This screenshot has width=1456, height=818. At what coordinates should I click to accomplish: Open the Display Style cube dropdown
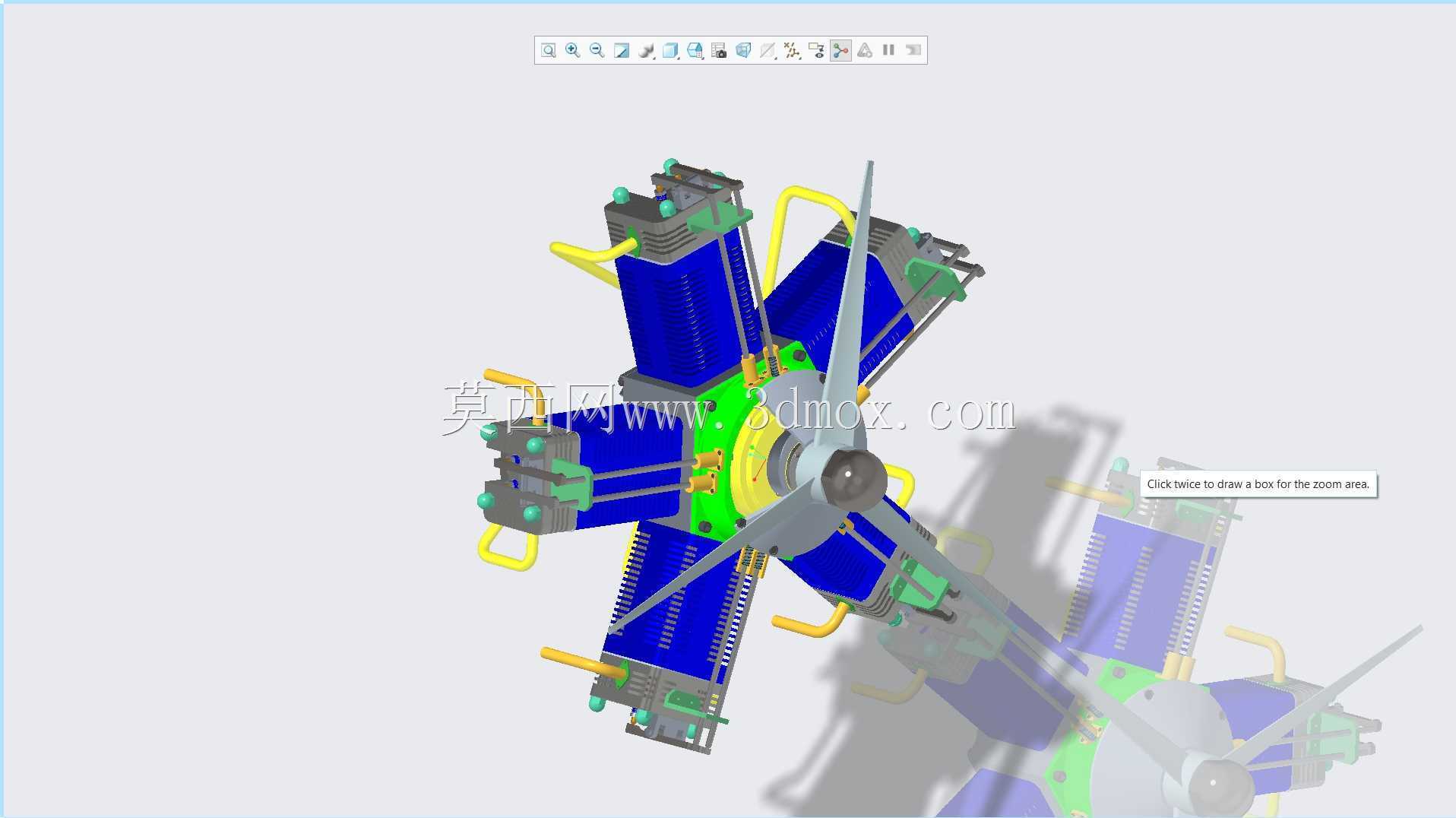[670, 50]
